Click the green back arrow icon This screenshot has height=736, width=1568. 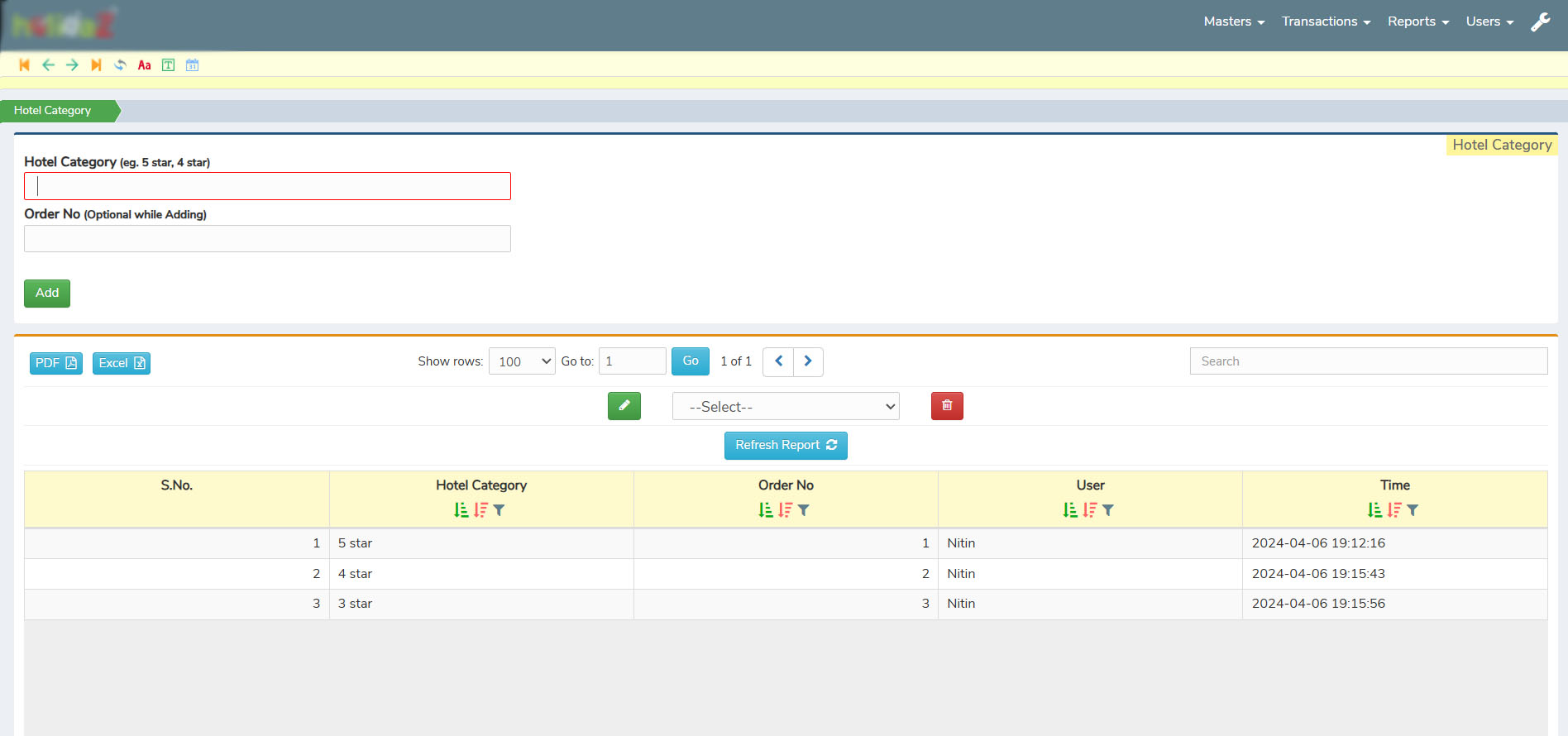click(x=48, y=65)
